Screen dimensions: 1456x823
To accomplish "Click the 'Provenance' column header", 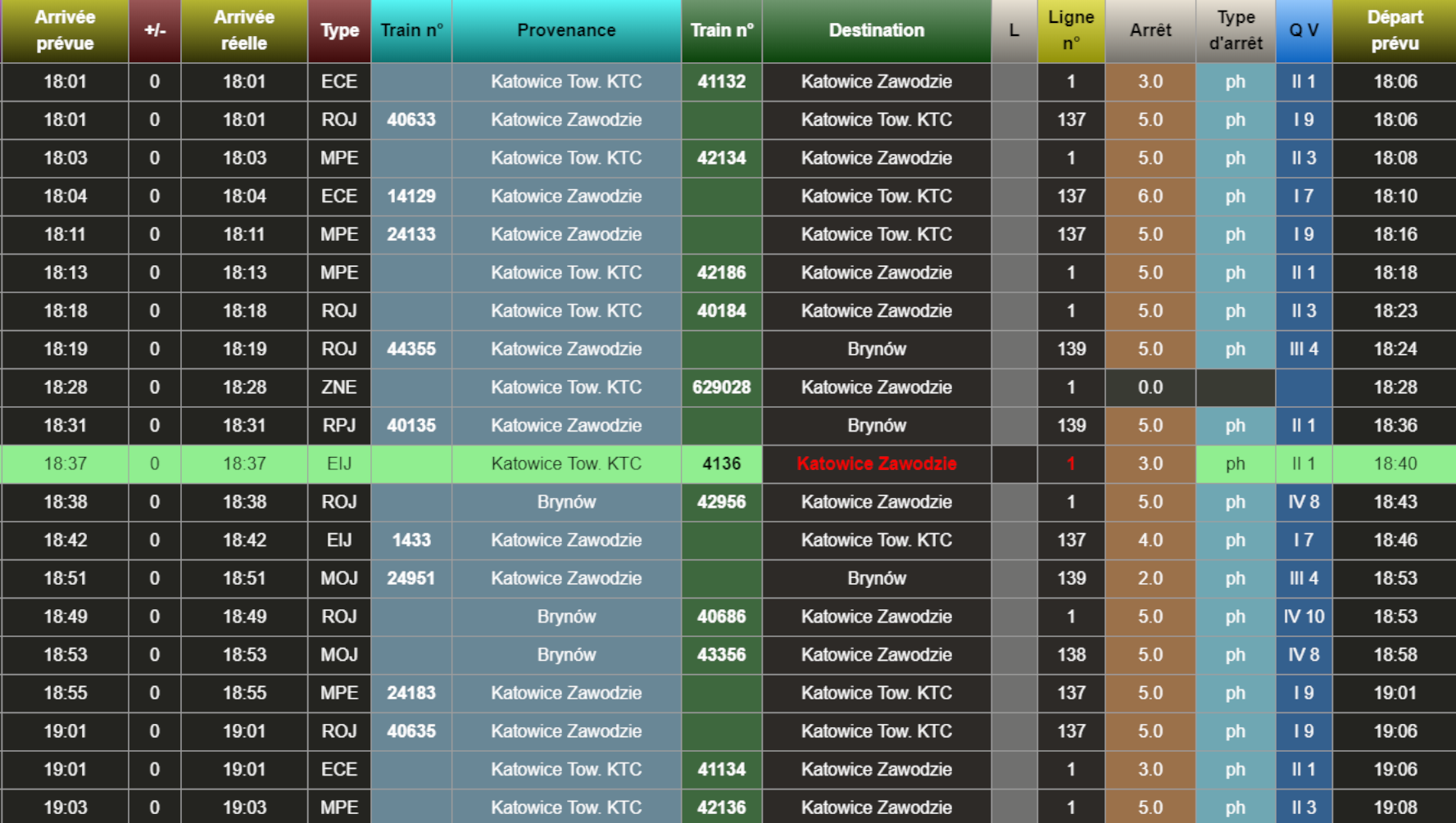I will point(566,30).
